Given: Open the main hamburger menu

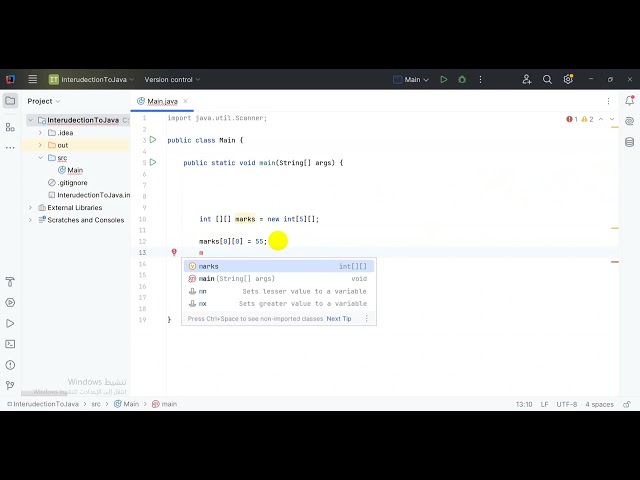Looking at the screenshot, I should (x=32, y=79).
